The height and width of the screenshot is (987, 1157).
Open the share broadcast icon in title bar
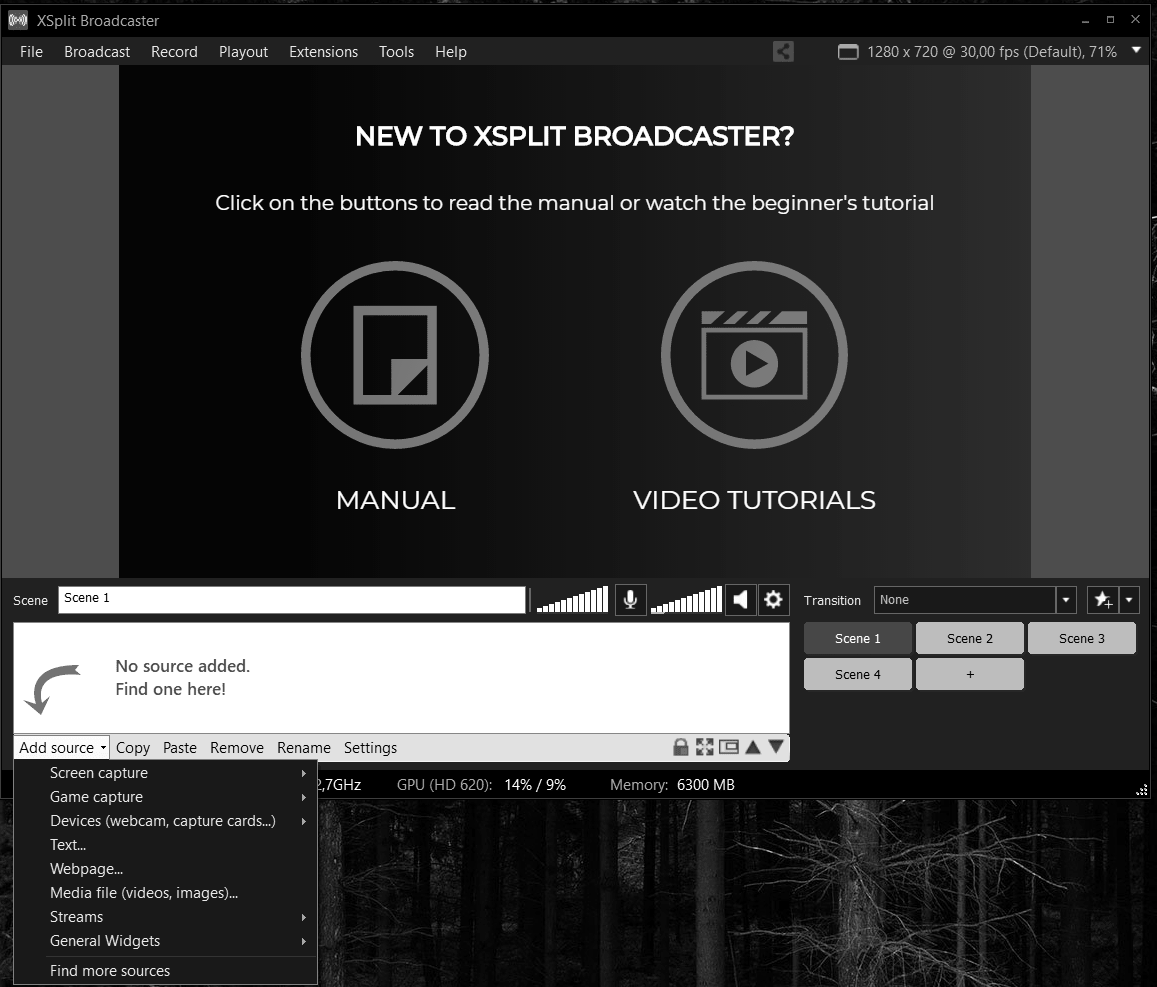tap(782, 51)
